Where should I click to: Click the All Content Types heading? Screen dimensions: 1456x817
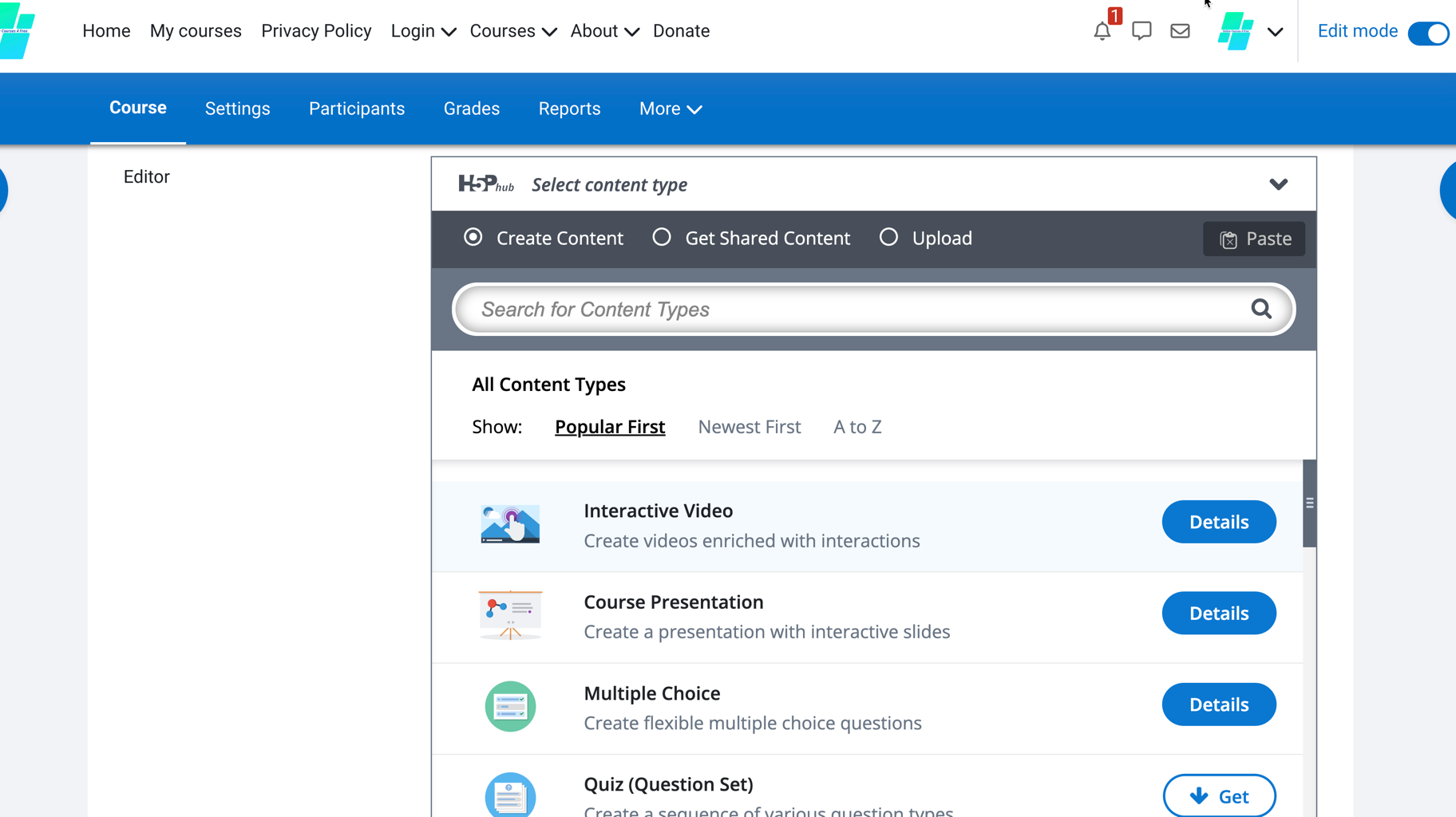[x=548, y=385]
